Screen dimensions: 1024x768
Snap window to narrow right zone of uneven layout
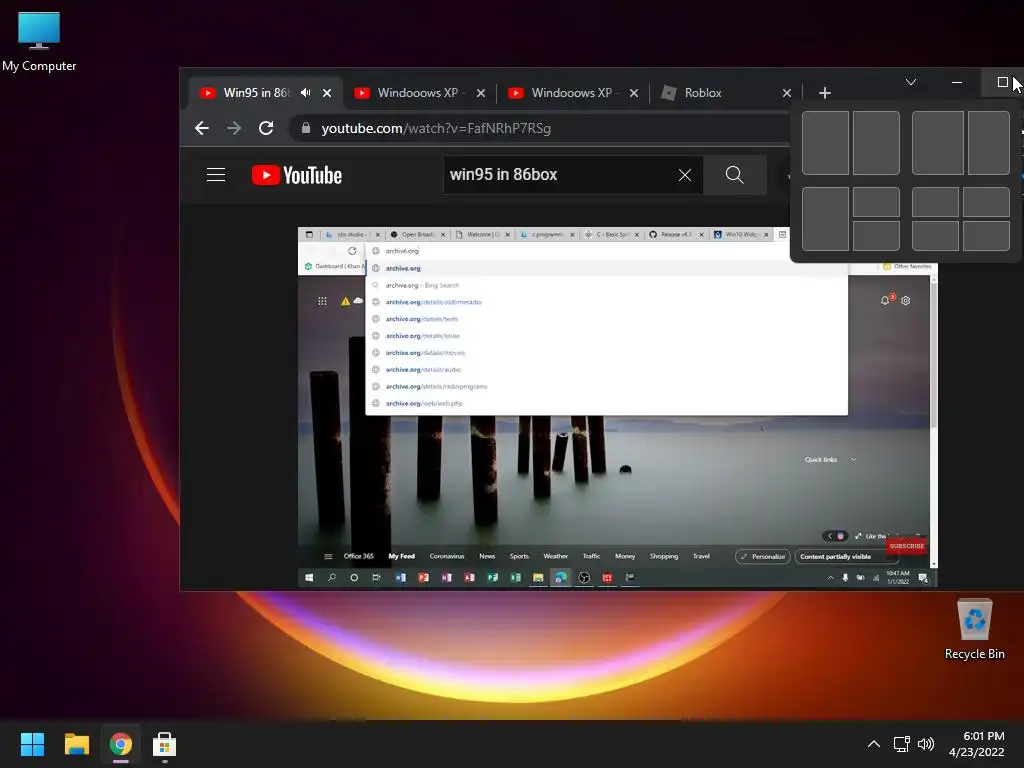pyautogui.click(x=989, y=143)
